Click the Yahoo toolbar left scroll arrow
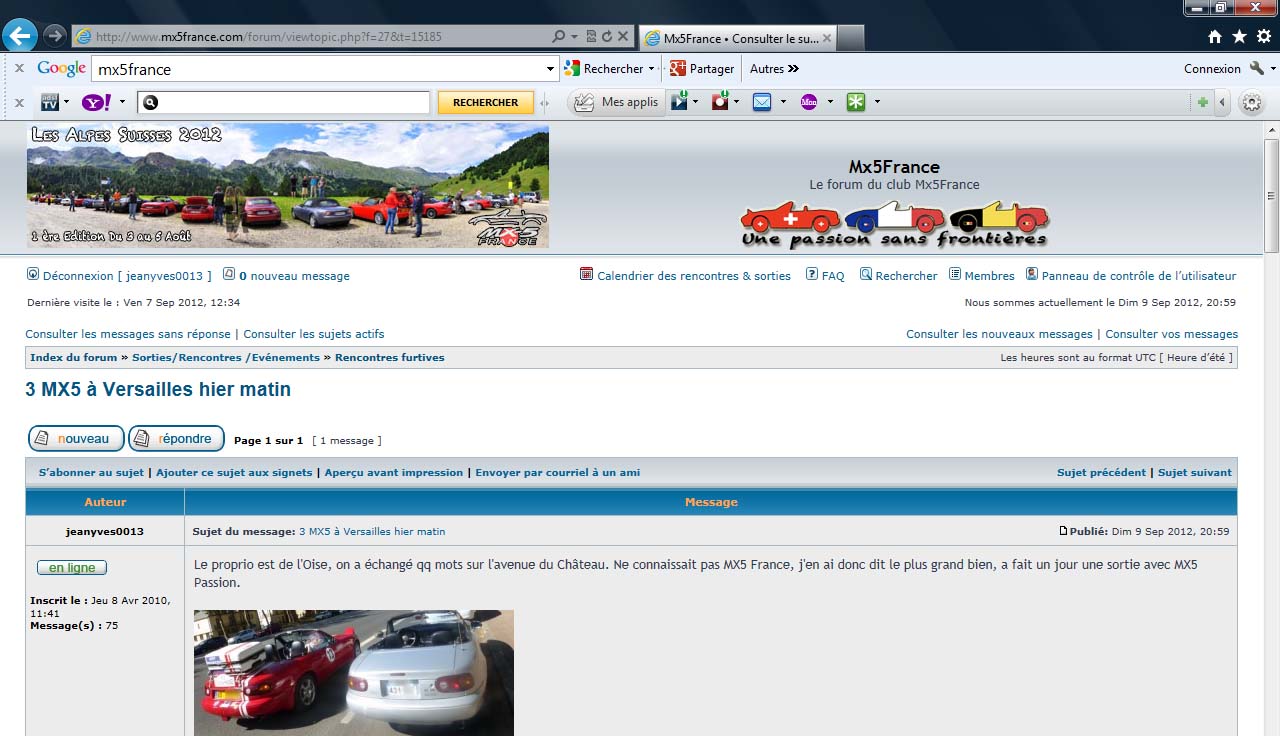1280x736 pixels. click(1221, 102)
